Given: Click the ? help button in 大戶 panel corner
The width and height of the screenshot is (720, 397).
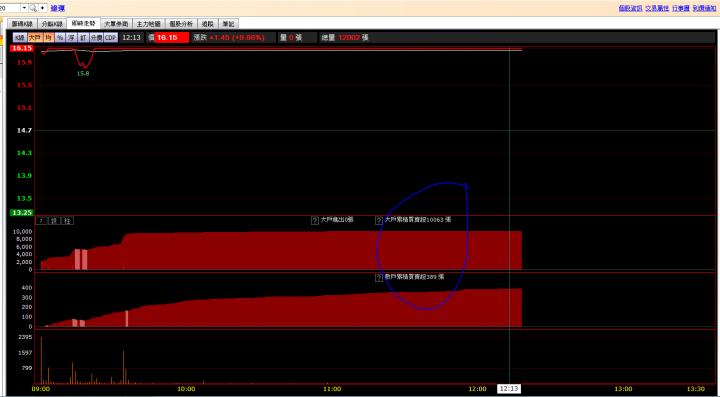Looking at the screenshot, I should (41, 221).
